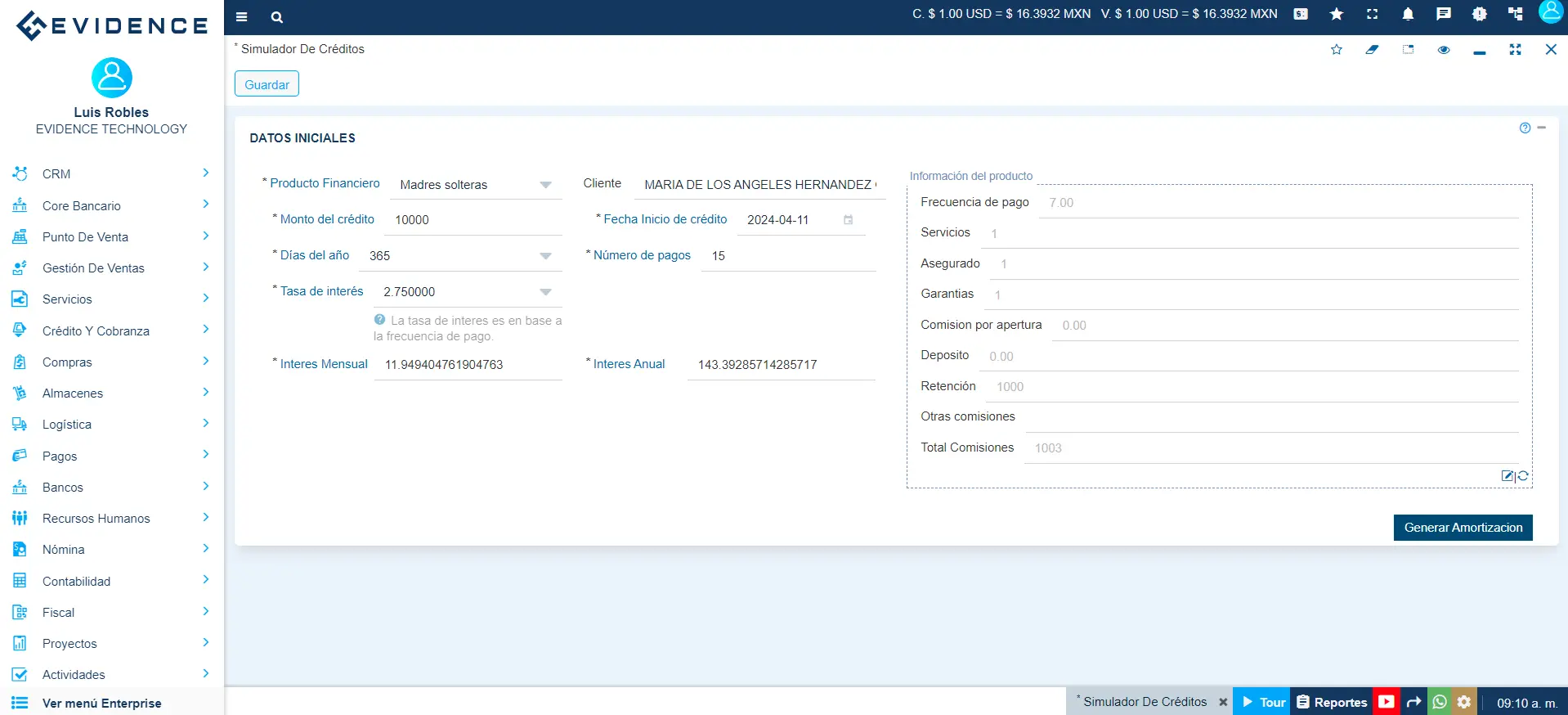The image size is (1568, 715).
Task: Collapse the Datos Iniciales panel
Action: tap(1542, 128)
